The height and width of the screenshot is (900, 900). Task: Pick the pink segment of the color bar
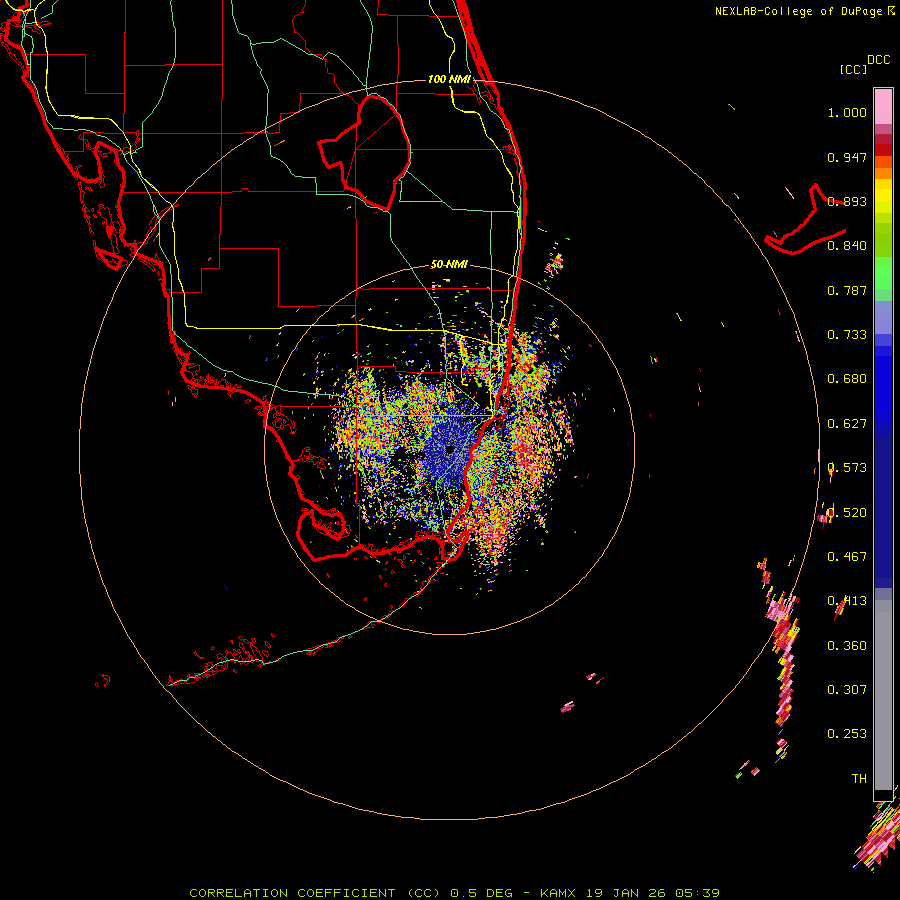tap(883, 107)
